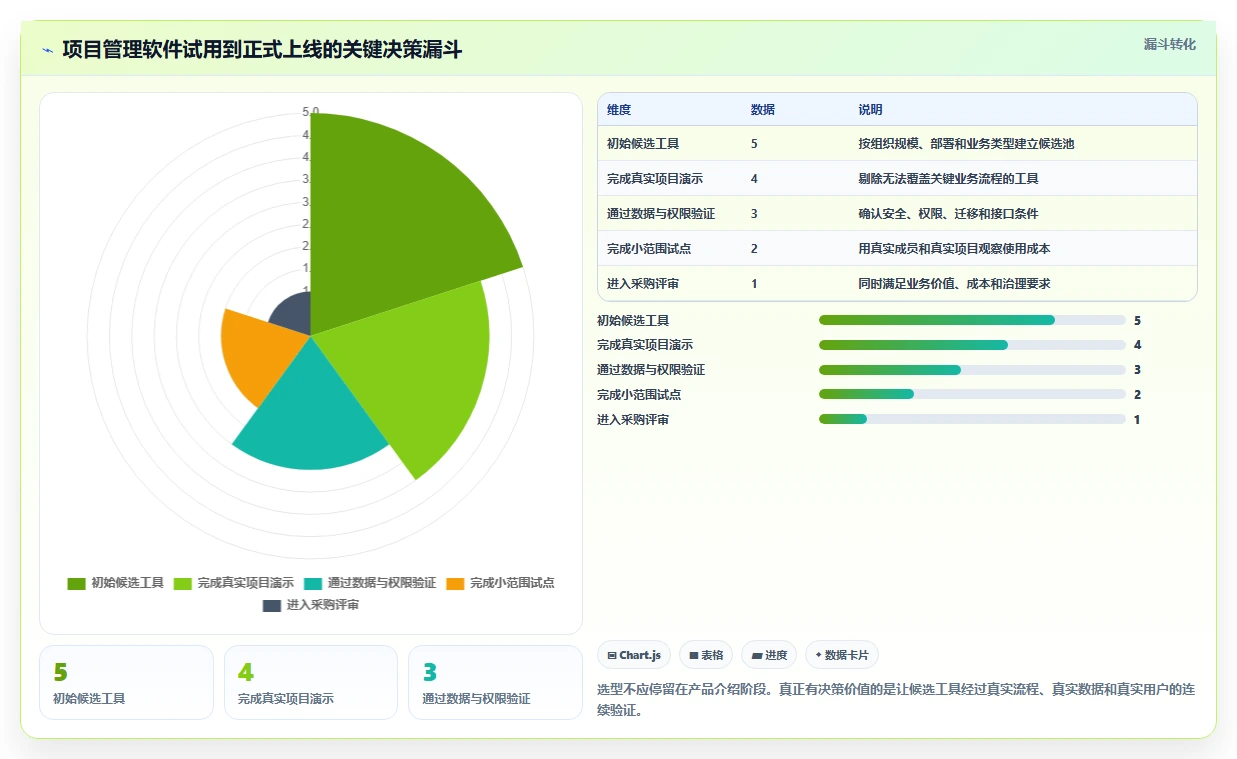Image resolution: width=1237 pixels, height=759 pixels.
Task: Click the 5.0 axis label atop the chart
Action: (311, 111)
